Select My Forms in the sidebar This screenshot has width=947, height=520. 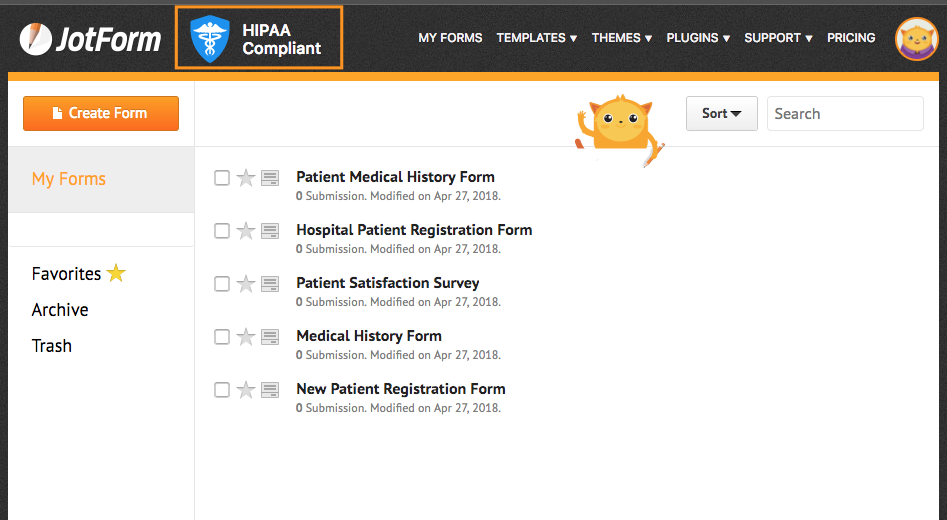click(x=101, y=179)
